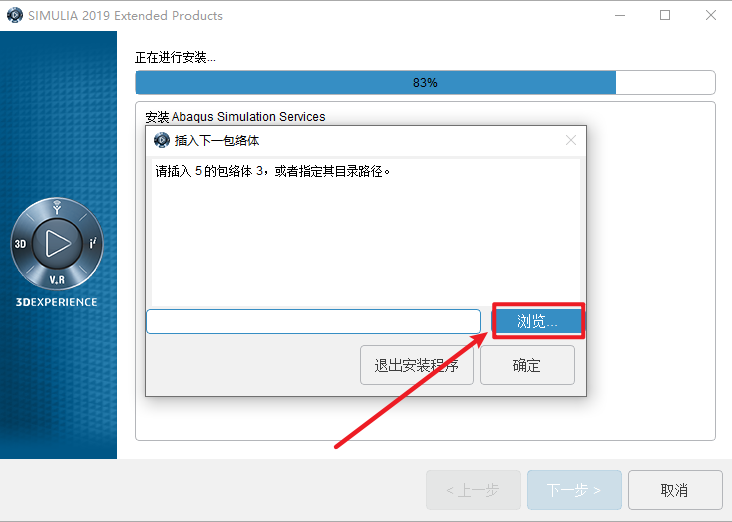732x522 pixels.
Task: Click the 浏览... browse button
Action: point(537,321)
